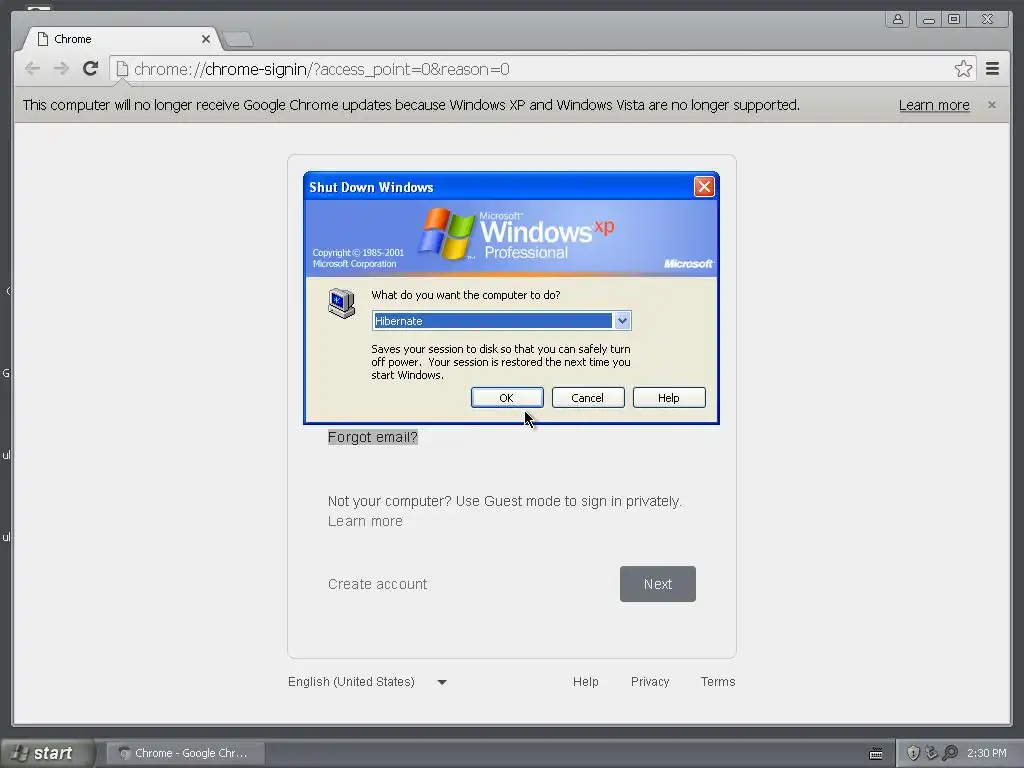Screen dimensions: 1024x768
Task: Click the address bar URL field
Action: [542, 69]
